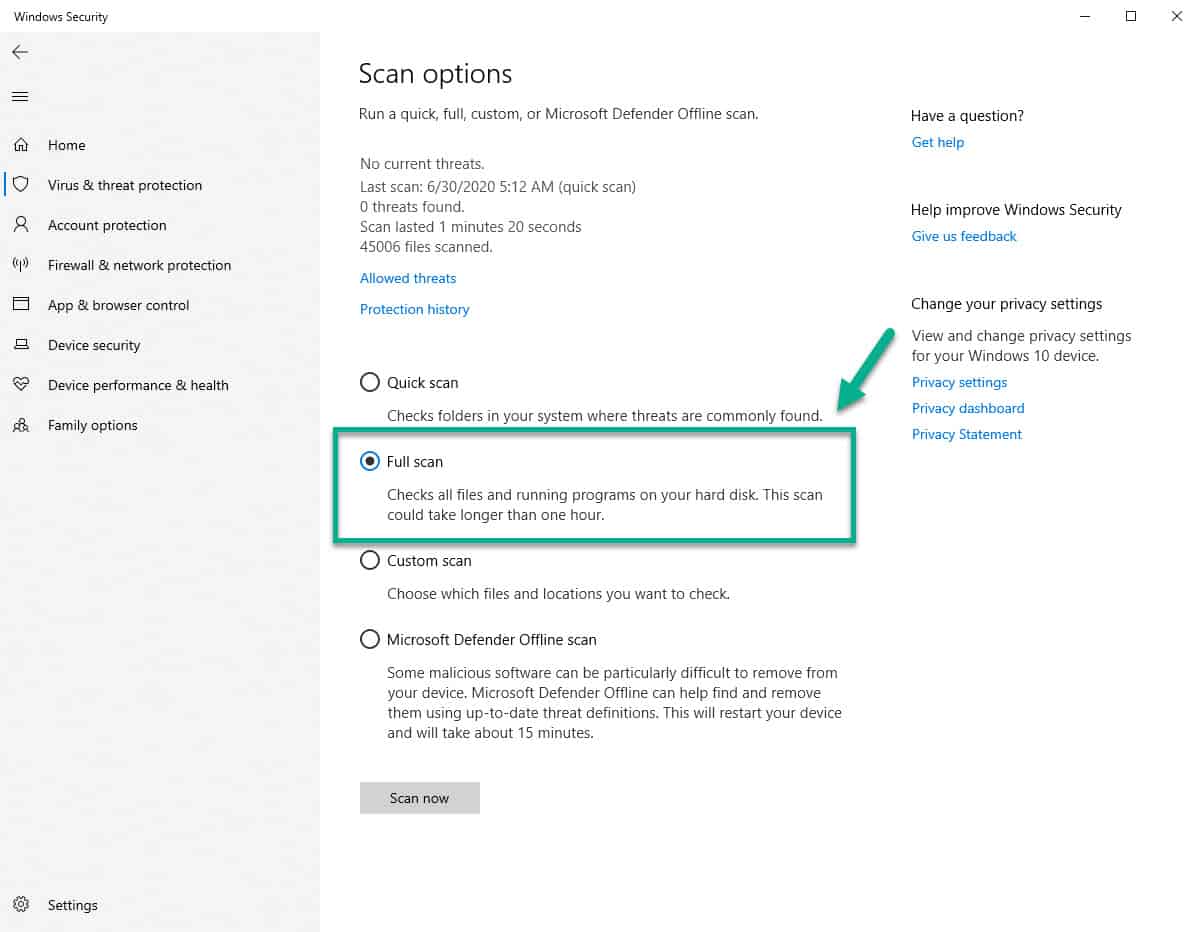Click the Home house icon
This screenshot has height=932, width=1200.
[x=20, y=145]
